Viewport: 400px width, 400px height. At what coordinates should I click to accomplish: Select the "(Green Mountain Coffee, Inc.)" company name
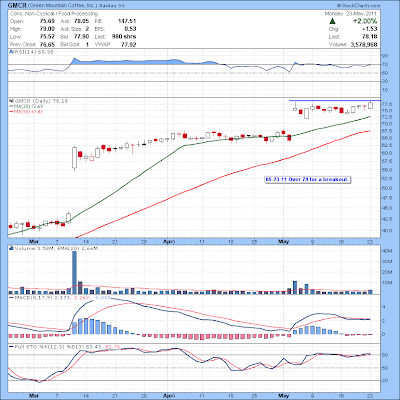click(61, 5)
